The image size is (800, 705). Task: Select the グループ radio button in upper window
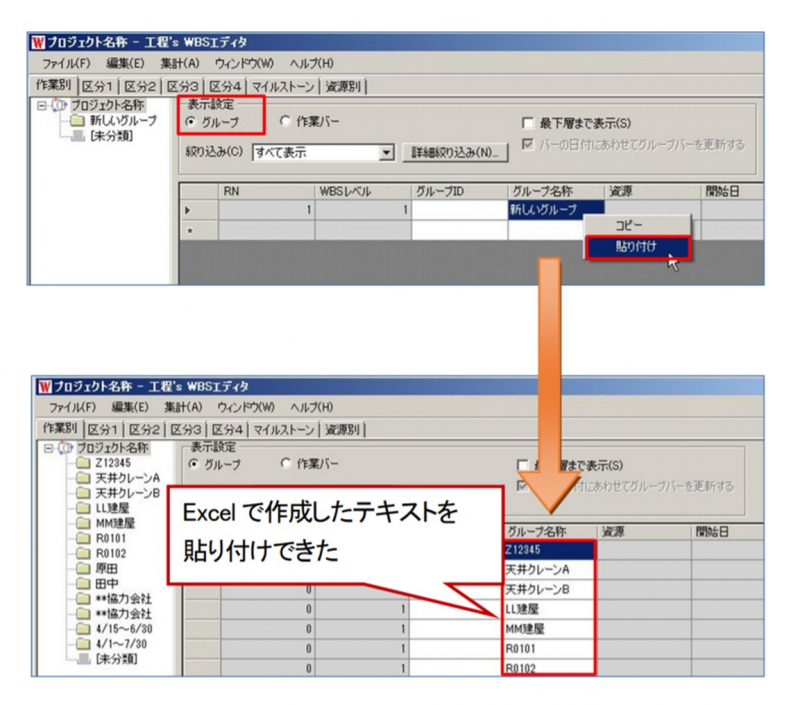[x=192, y=122]
